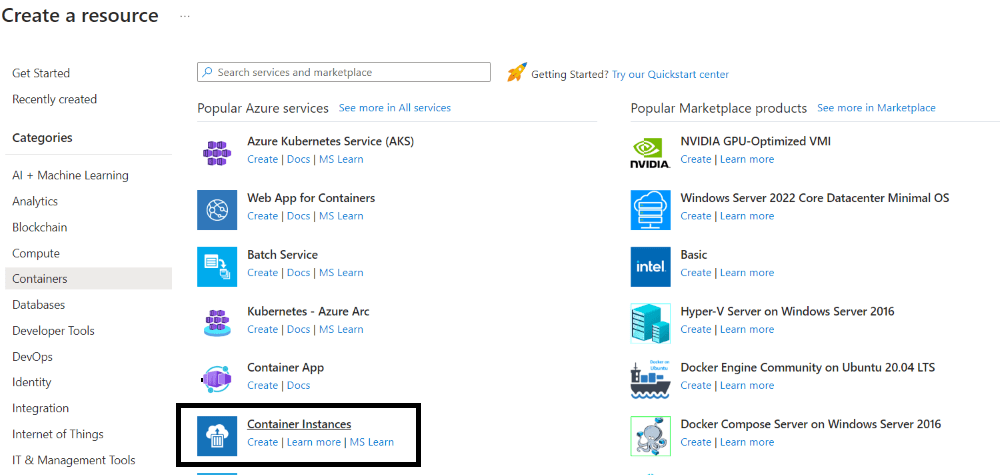Select the Databases category
Viewport: 1000px width, 475px height.
38,305
